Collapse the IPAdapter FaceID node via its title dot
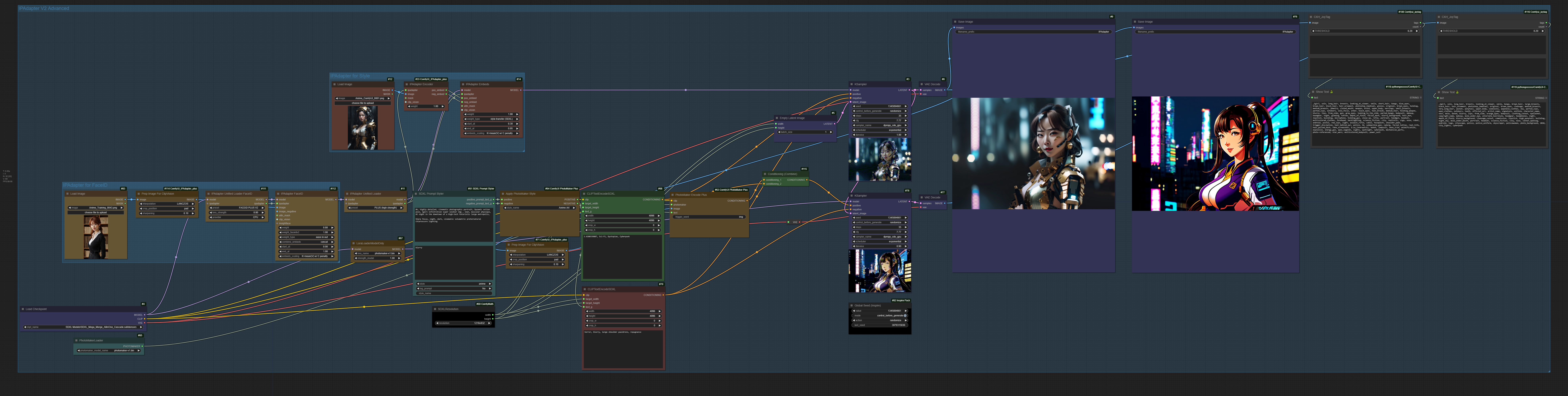The width and height of the screenshot is (1568, 396). pyautogui.click(x=278, y=194)
